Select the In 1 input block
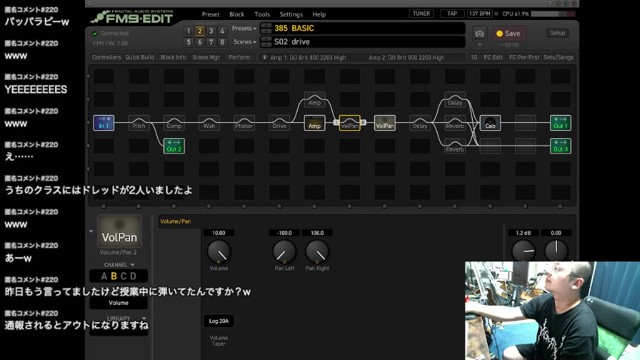 point(104,123)
